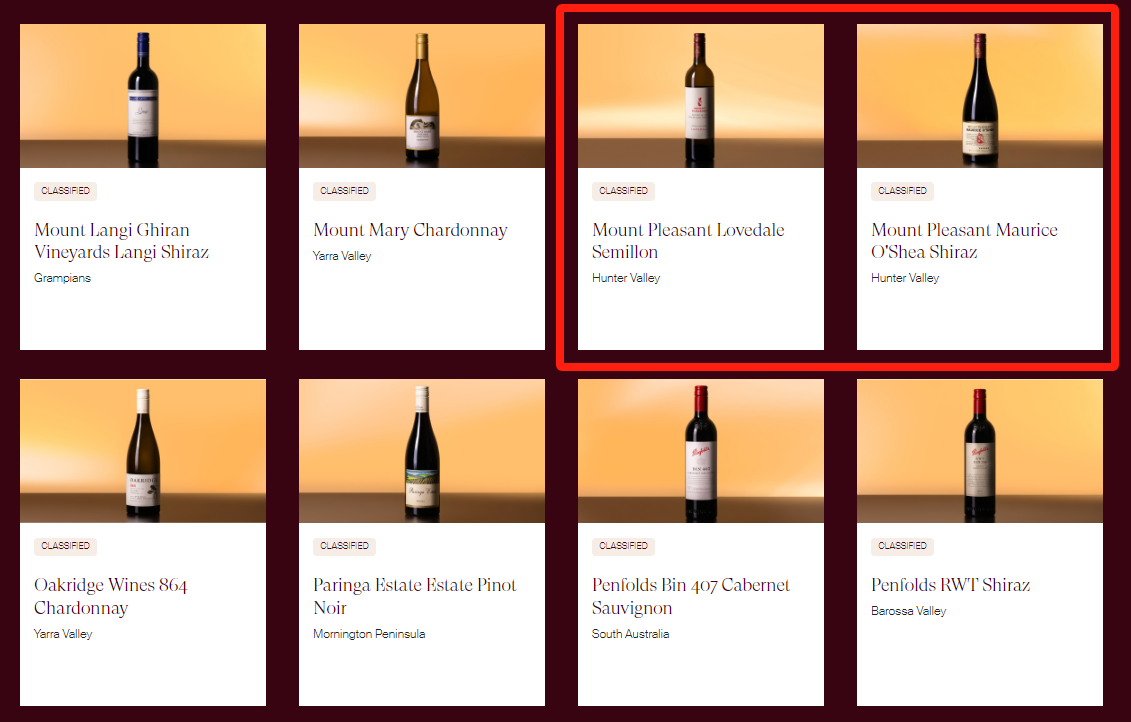1131x722 pixels.
Task: Open Mount Langi Ghiran Vineyards Langi Shiraz title
Action: (121, 241)
